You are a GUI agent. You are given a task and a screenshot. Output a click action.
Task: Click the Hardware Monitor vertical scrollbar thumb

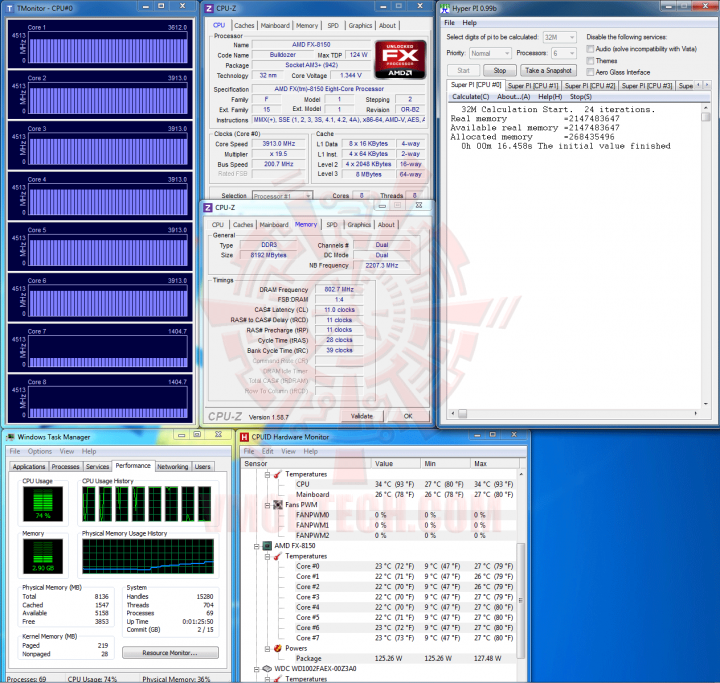[520, 600]
